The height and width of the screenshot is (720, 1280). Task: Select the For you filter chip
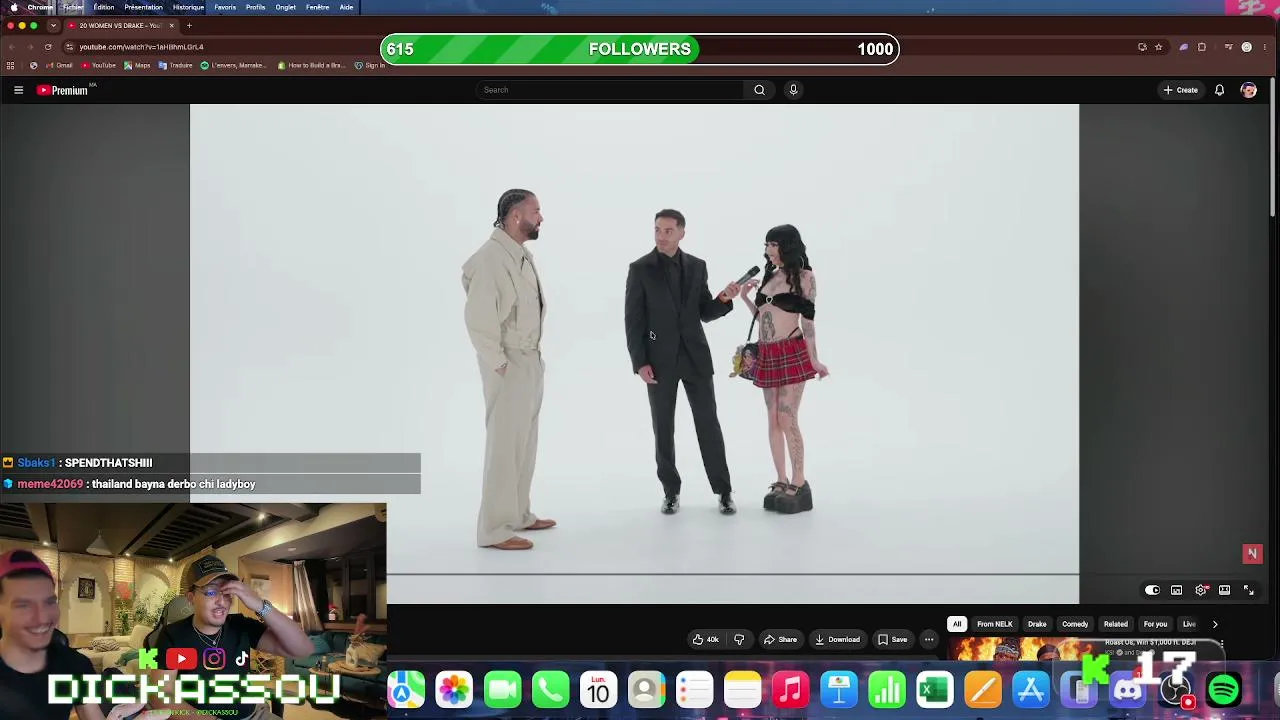coord(1155,624)
